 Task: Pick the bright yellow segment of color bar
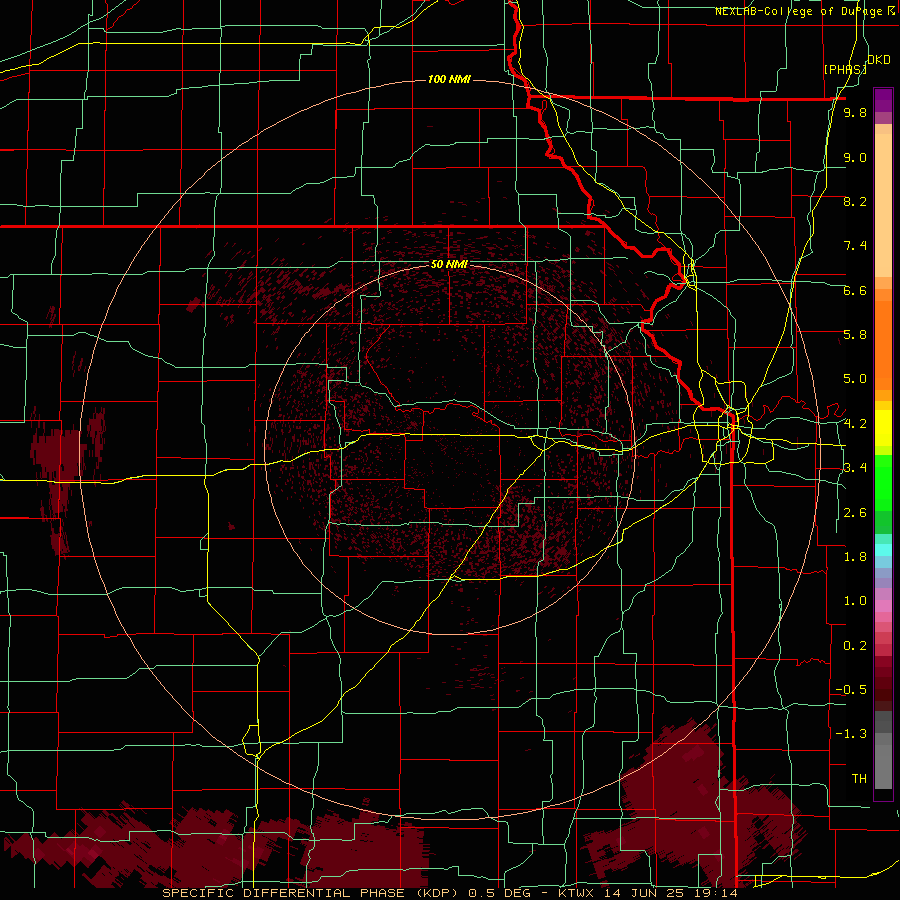tap(883, 428)
